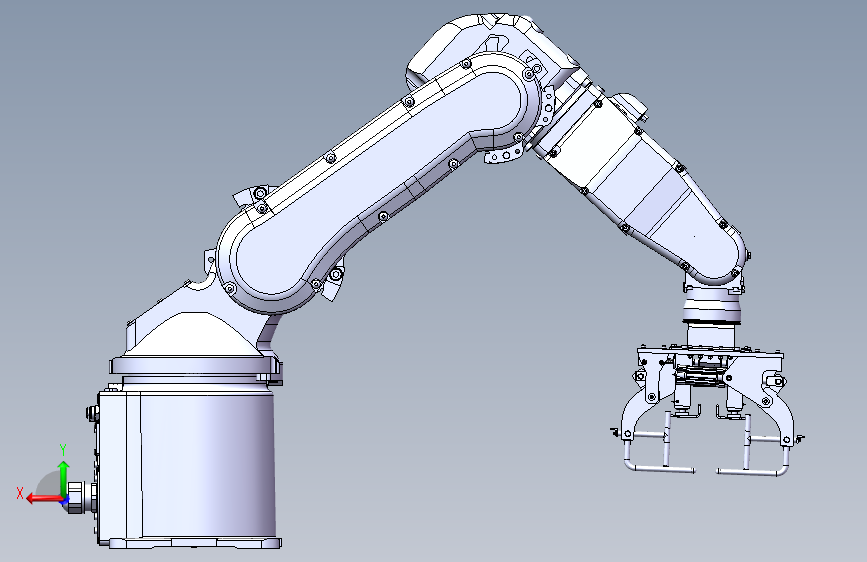Click the red X axis arrow of the triad

(44, 498)
